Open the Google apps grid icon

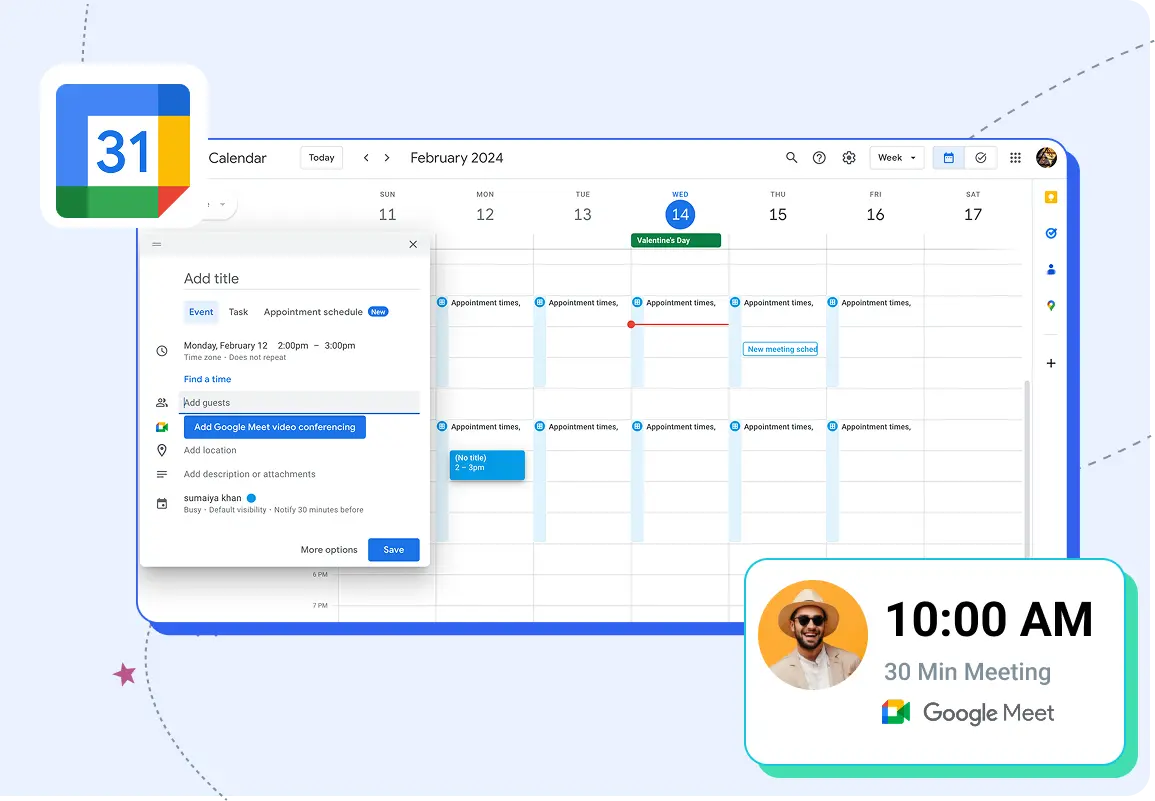point(1015,158)
